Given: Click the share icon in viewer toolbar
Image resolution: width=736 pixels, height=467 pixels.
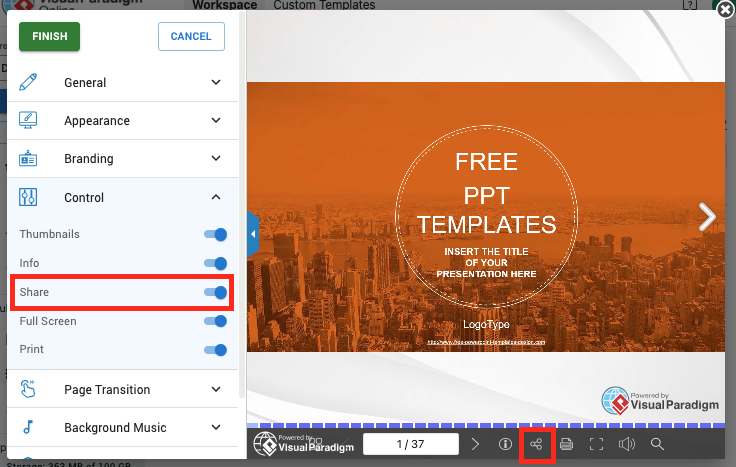Looking at the screenshot, I should [537, 444].
